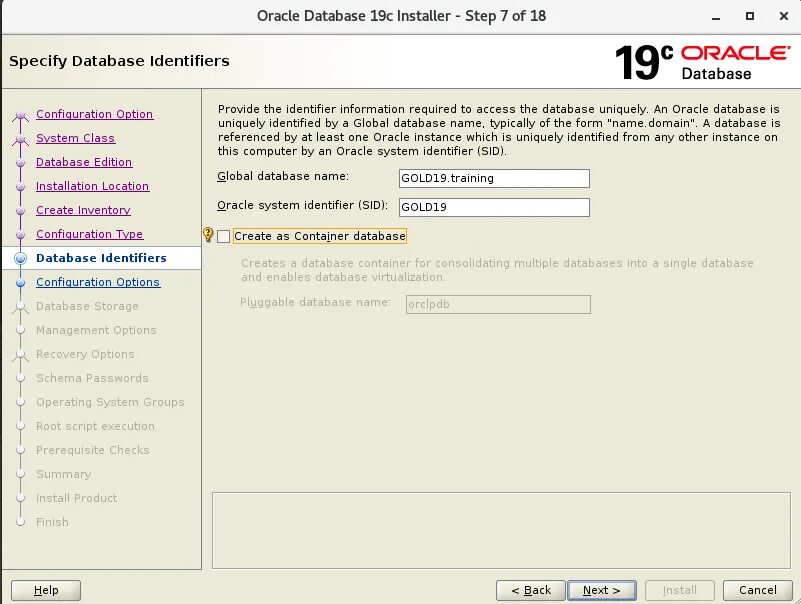Screen dimensions: 801x604
Task: Select the Database Identifiers step
Action: (x=101, y=258)
